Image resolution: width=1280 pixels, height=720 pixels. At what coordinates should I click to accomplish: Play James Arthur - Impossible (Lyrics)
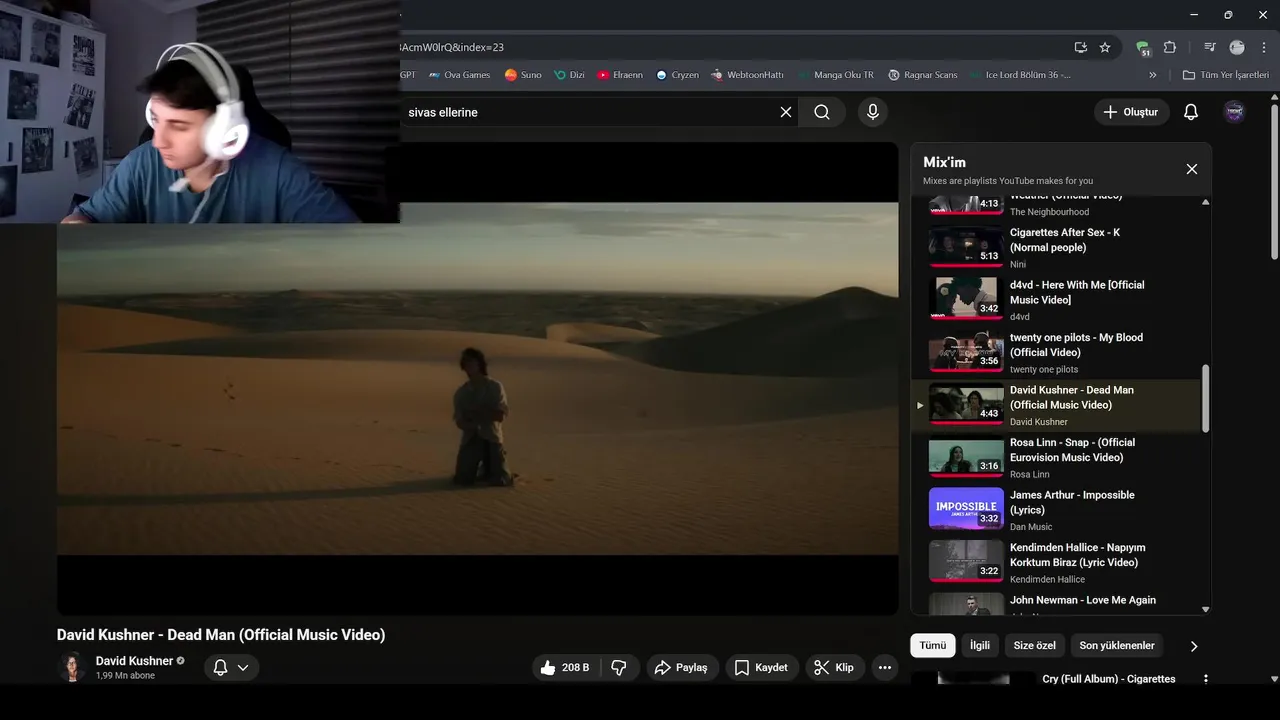click(1055, 510)
